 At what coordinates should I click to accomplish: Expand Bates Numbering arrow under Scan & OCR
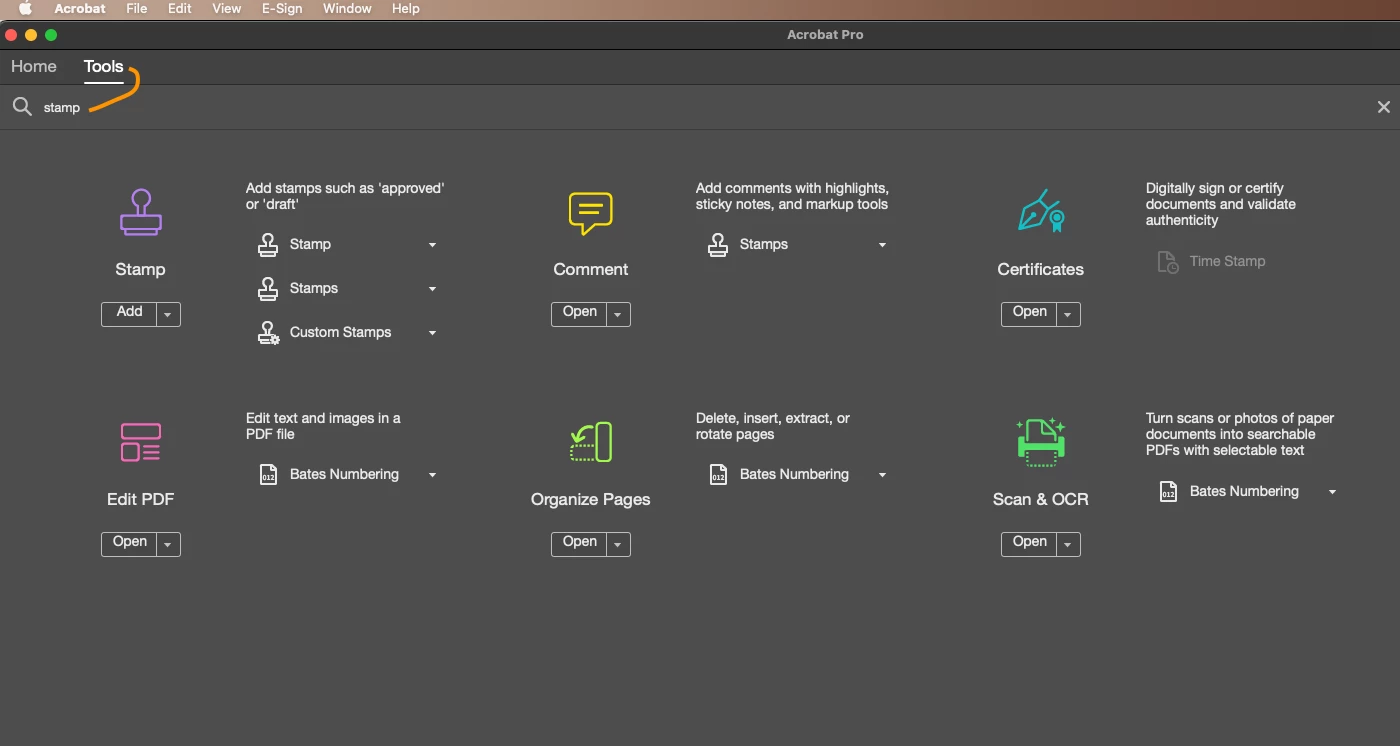point(1332,492)
